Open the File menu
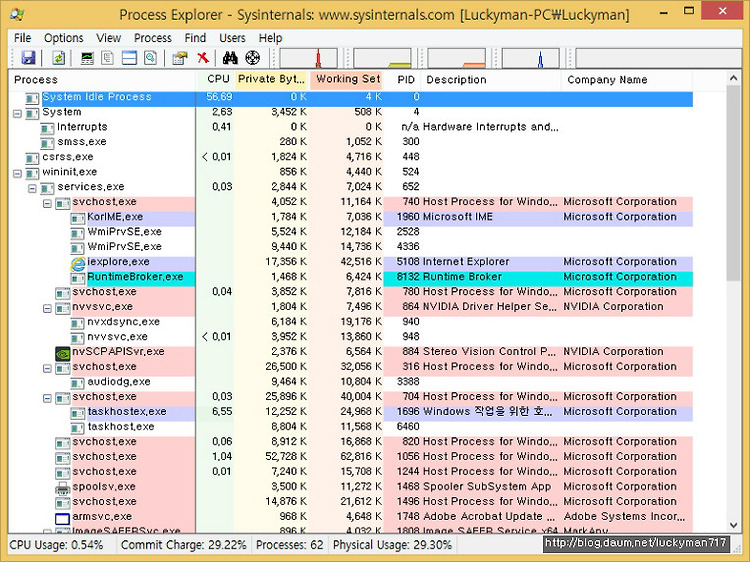 22,38
